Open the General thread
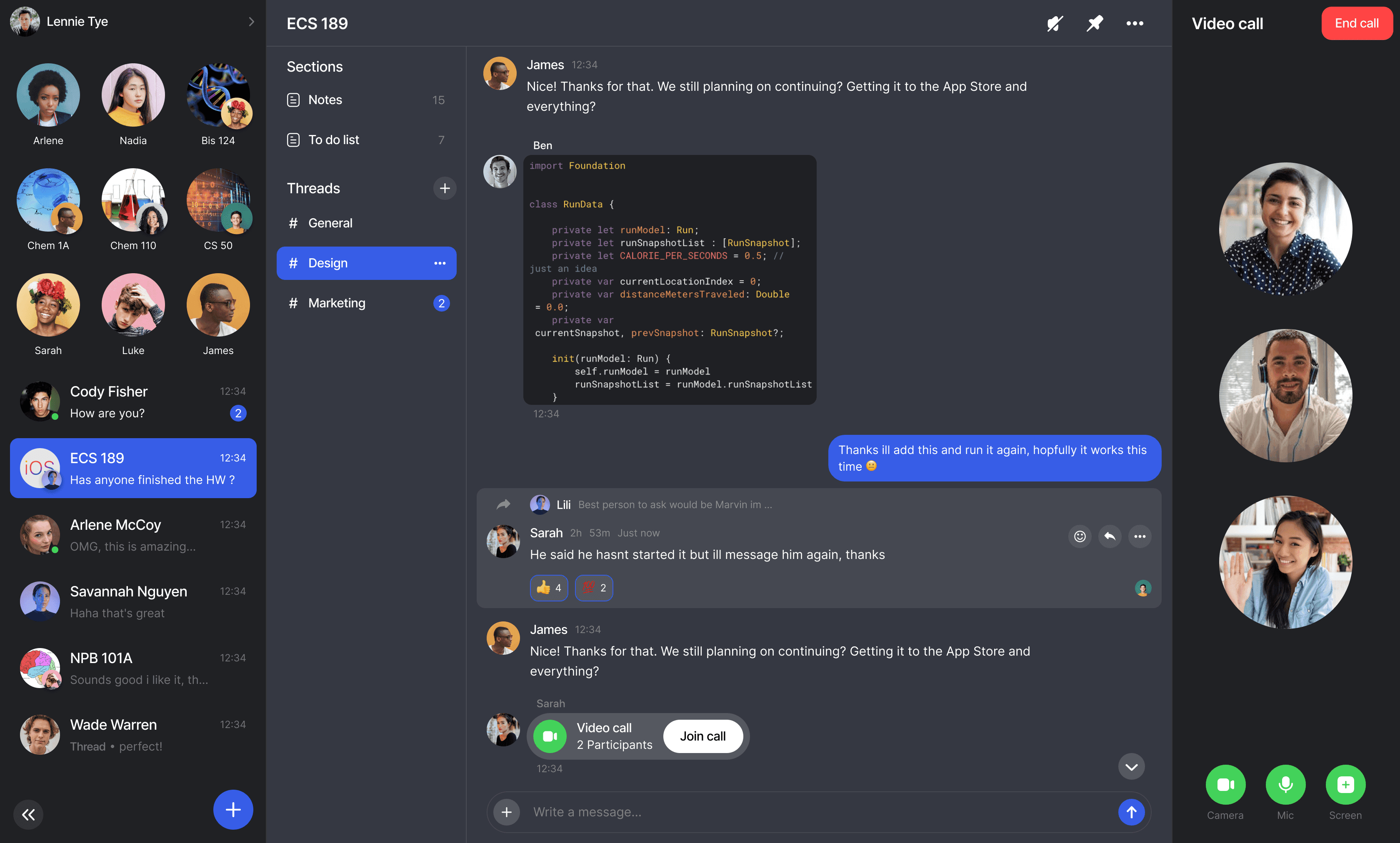Image resolution: width=1400 pixels, height=843 pixels. click(330, 223)
